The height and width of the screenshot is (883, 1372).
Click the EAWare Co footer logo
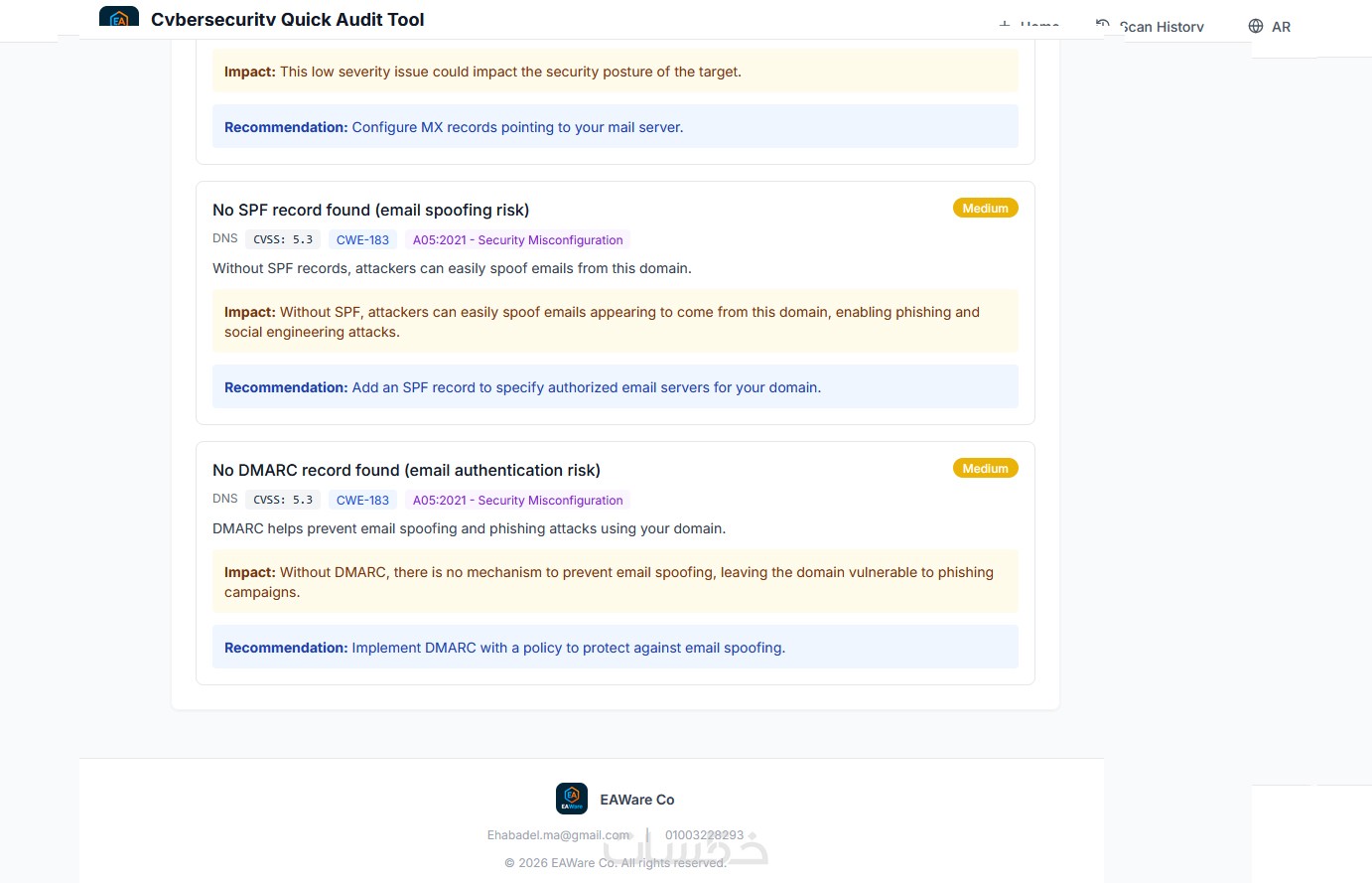(572, 799)
